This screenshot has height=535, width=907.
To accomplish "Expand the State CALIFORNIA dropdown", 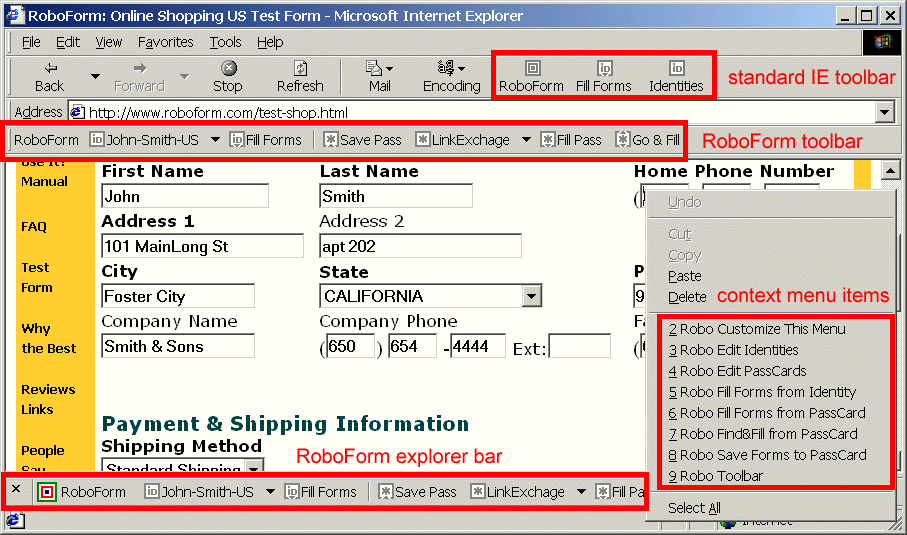I will click(531, 296).
